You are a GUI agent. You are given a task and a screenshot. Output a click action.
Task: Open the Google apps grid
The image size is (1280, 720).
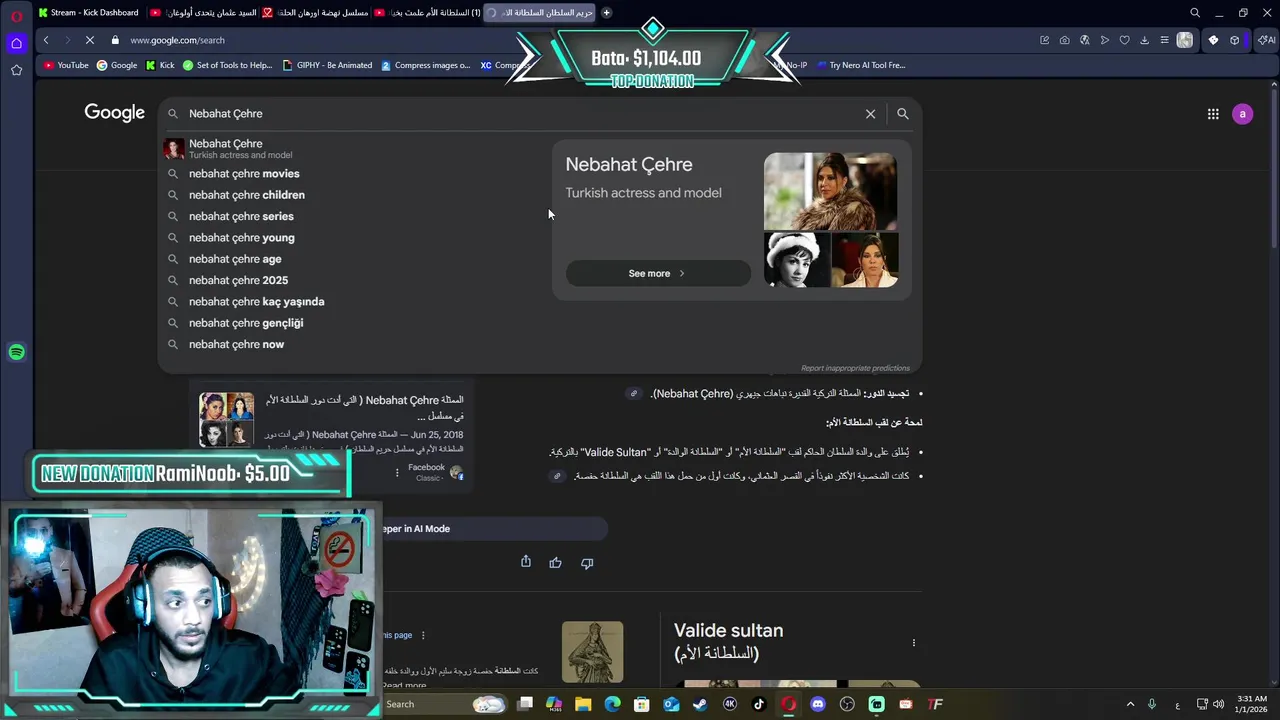pos(1213,114)
